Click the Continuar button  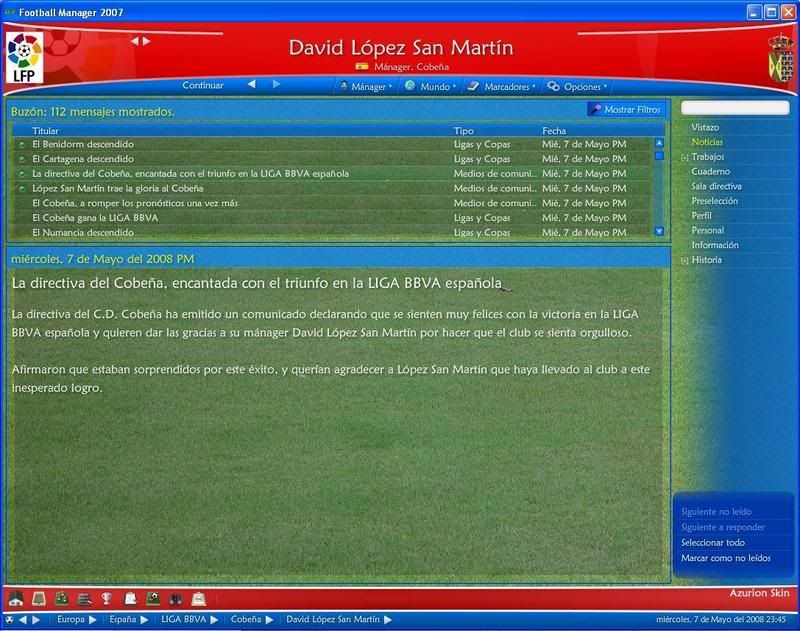203,85
